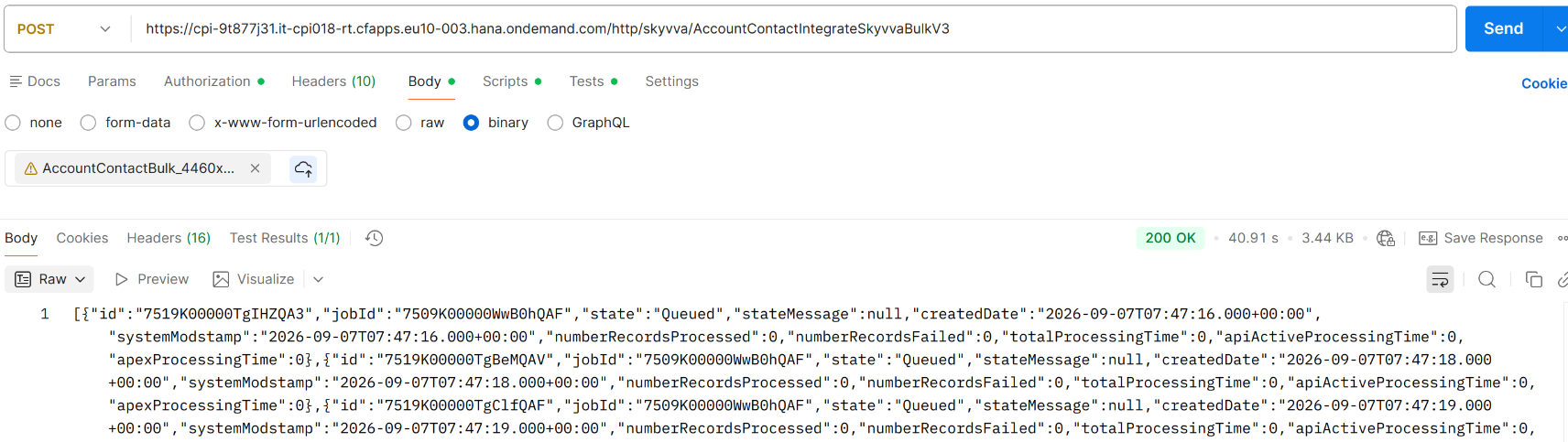This screenshot has height=442, width=1568.
Task: Send the request
Action: click(1503, 29)
